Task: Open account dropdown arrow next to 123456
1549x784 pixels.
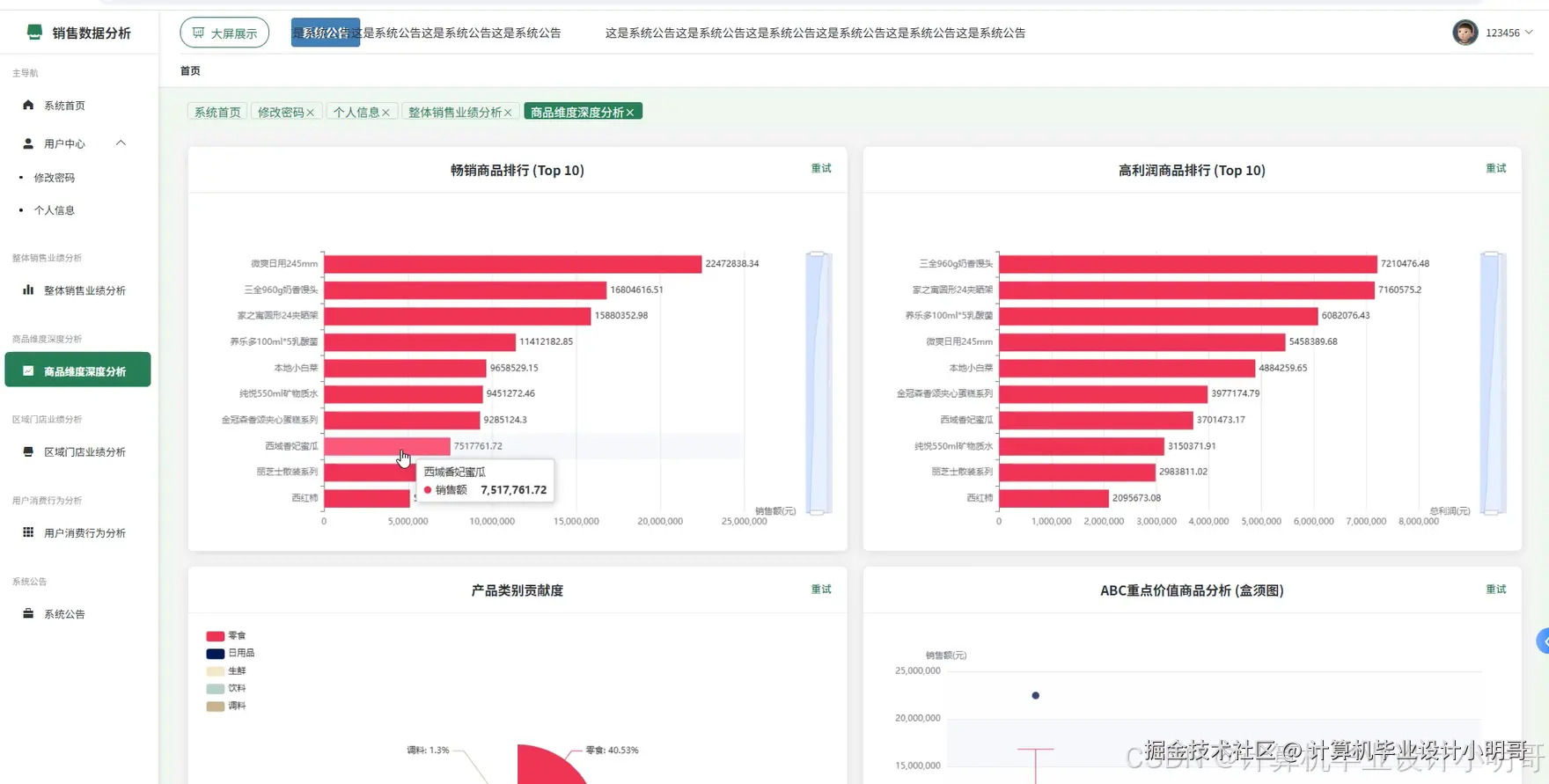Action: pyautogui.click(x=1529, y=33)
